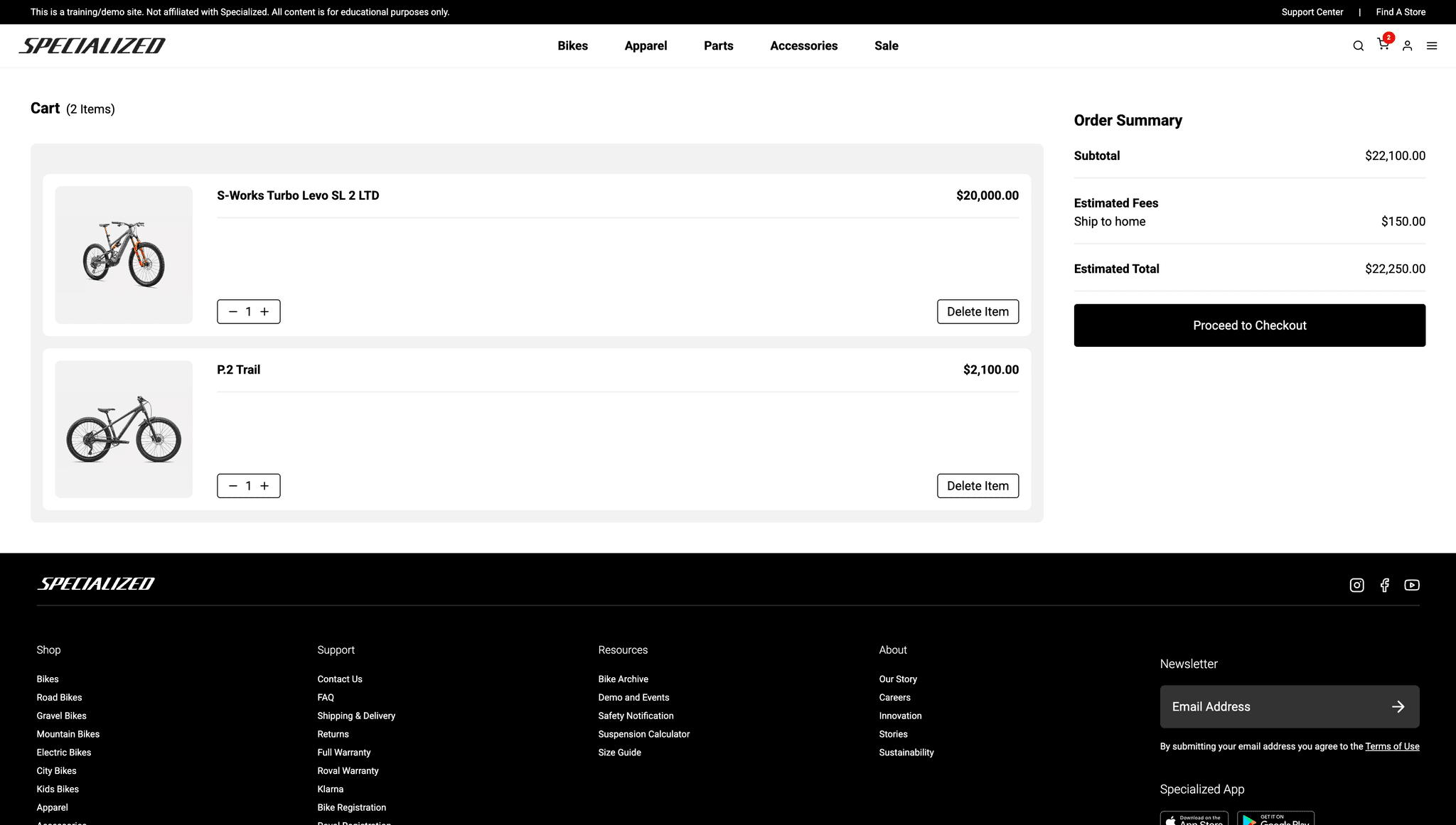Open footer Sustainability link
Viewport: 1456px width, 825px height.
pyautogui.click(x=906, y=753)
